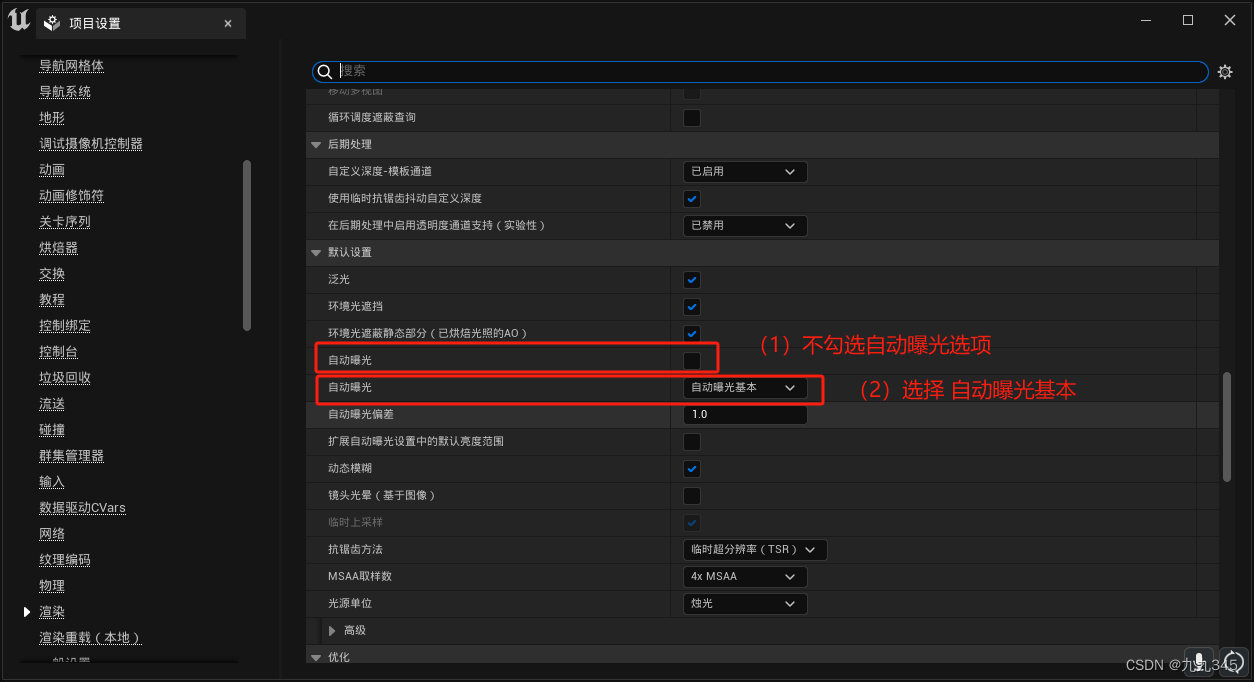Open 群集管理器 settings
Screen dimensions: 1254x682
[x=71, y=456]
